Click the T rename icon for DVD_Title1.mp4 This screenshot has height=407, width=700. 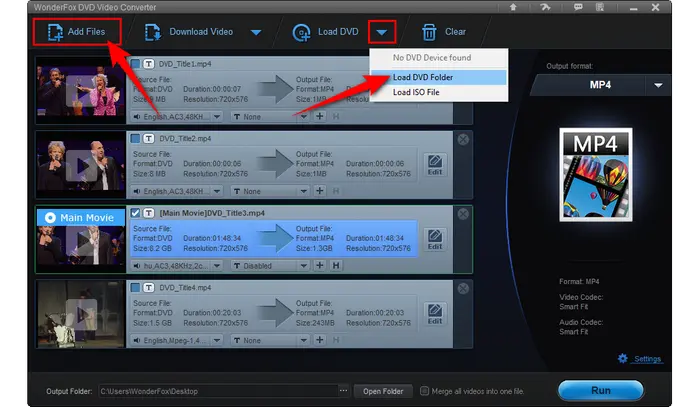coord(149,64)
